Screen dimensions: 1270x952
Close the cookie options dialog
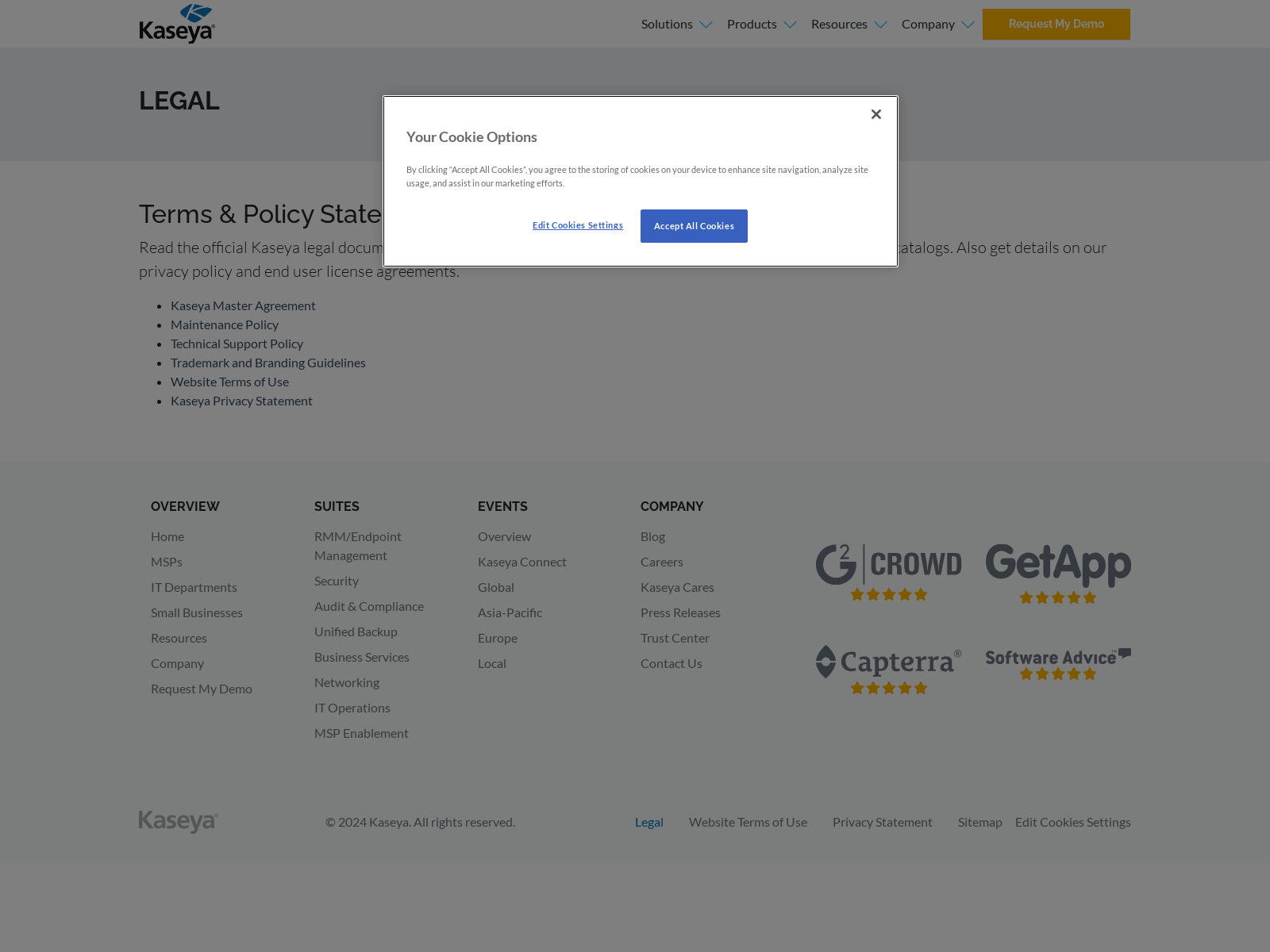[x=876, y=114]
